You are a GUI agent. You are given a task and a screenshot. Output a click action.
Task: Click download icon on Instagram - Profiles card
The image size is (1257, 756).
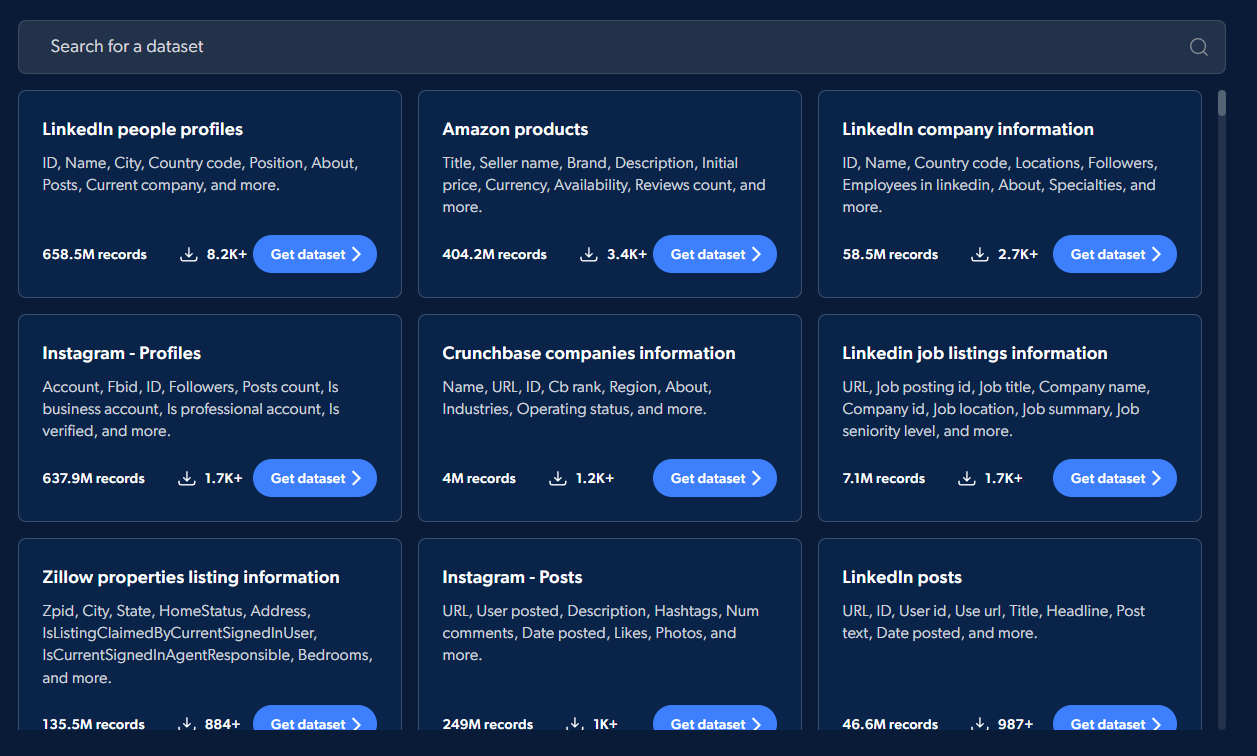(187, 478)
